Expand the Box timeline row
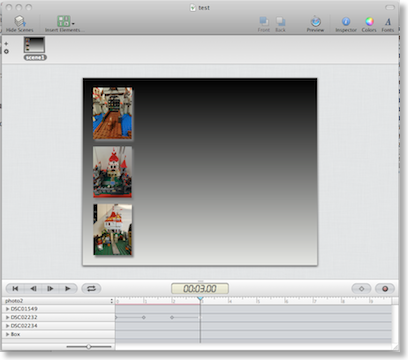Viewport: 408px width, 360px height. (7, 334)
